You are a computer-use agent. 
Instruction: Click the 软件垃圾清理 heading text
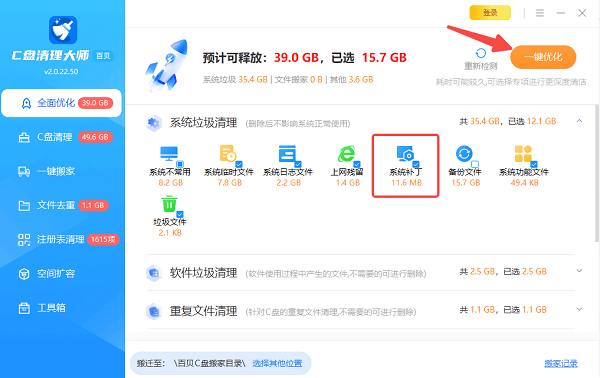(204, 273)
